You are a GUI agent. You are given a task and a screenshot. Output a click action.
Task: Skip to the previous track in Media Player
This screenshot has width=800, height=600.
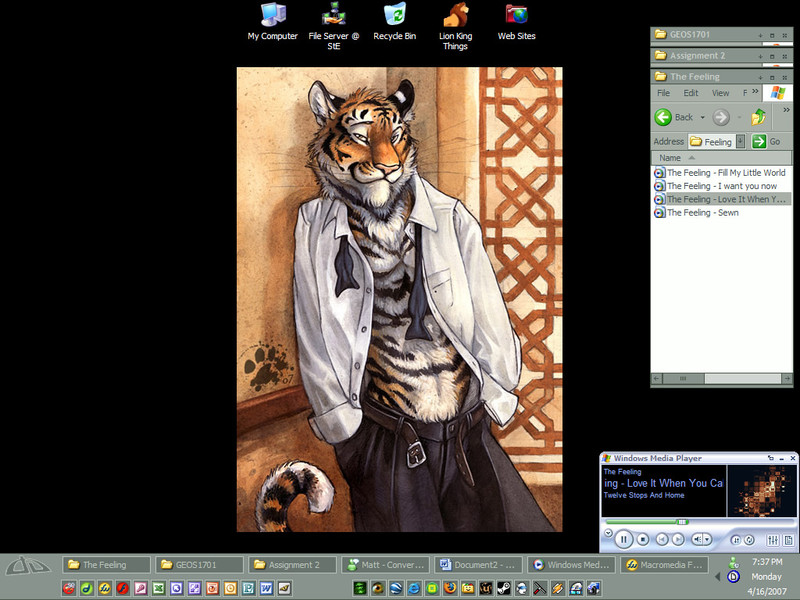point(662,539)
